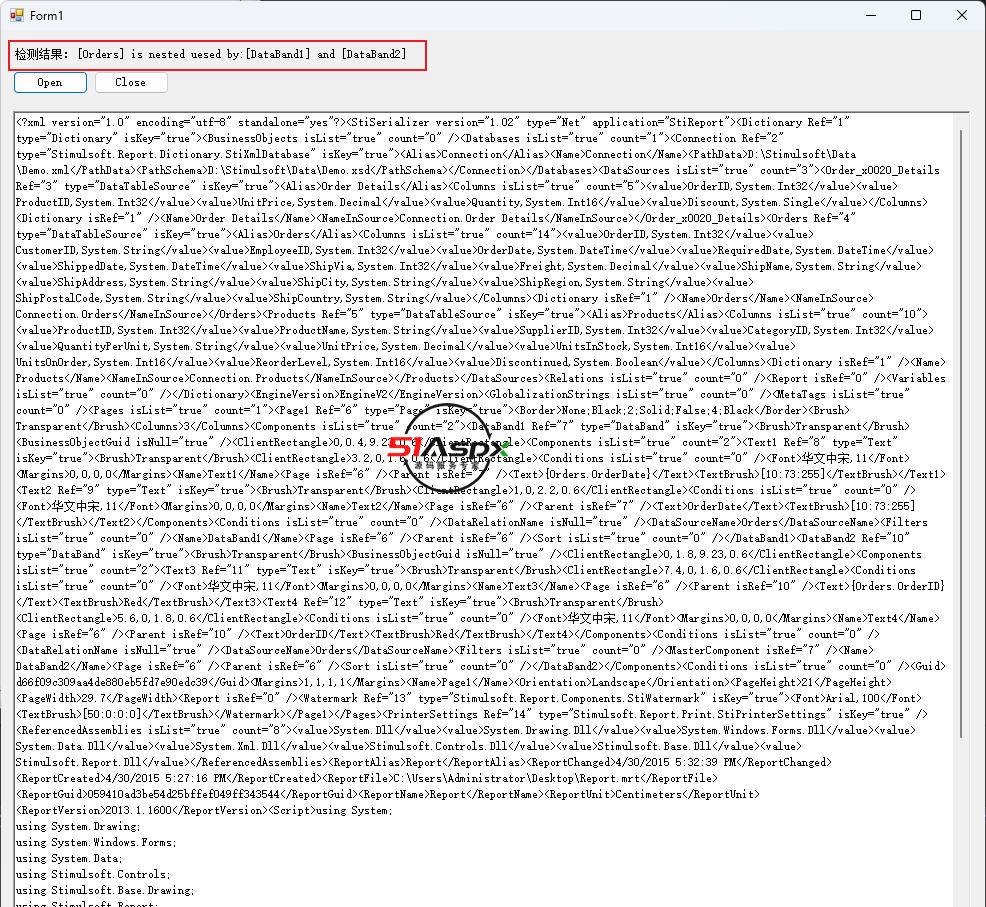Click the ReportGuid line in the XML

pyautogui.click(x=387, y=794)
